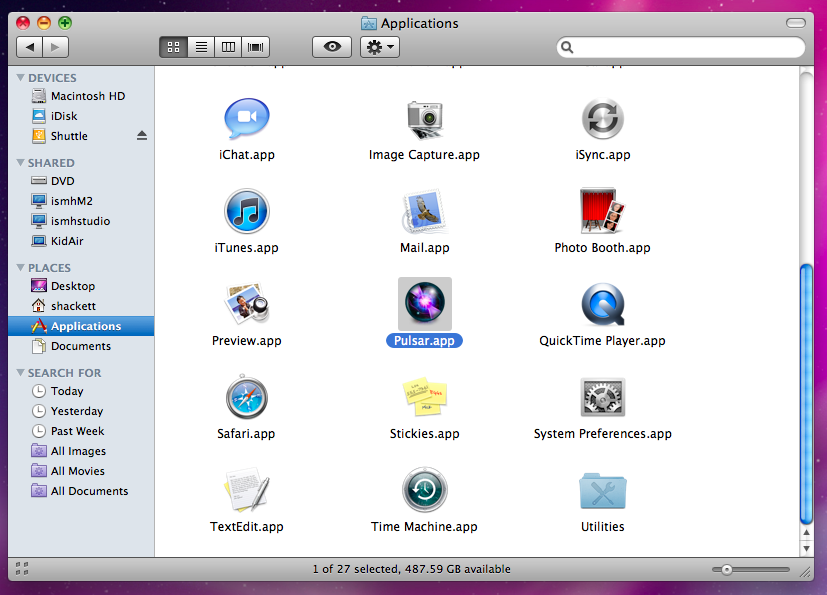
Task: Collapse the DEVICES sidebar section
Action: tap(21, 78)
